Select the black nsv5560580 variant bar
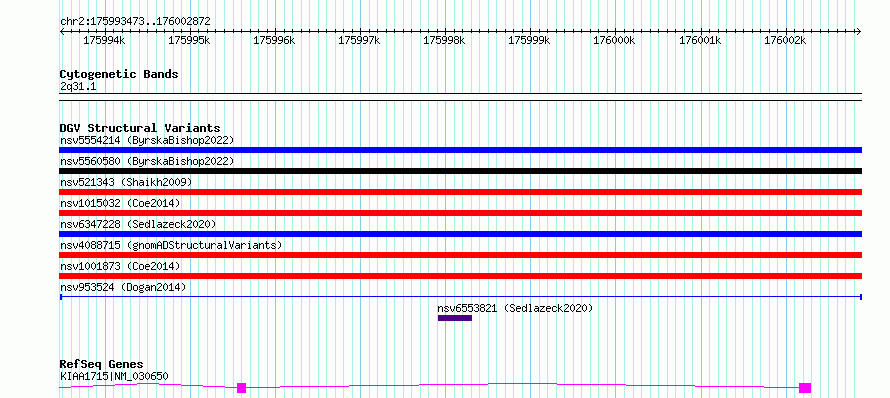 (460, 171)
